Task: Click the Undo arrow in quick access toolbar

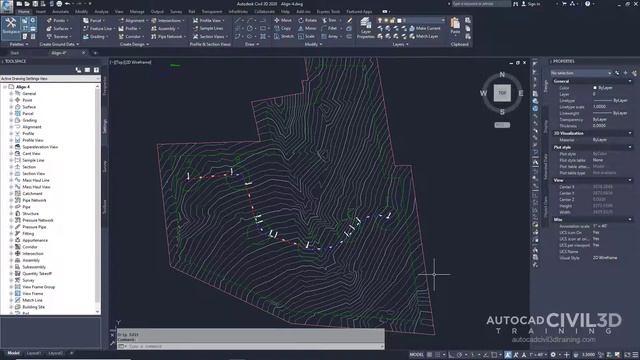Action: (x=68, y=4)
